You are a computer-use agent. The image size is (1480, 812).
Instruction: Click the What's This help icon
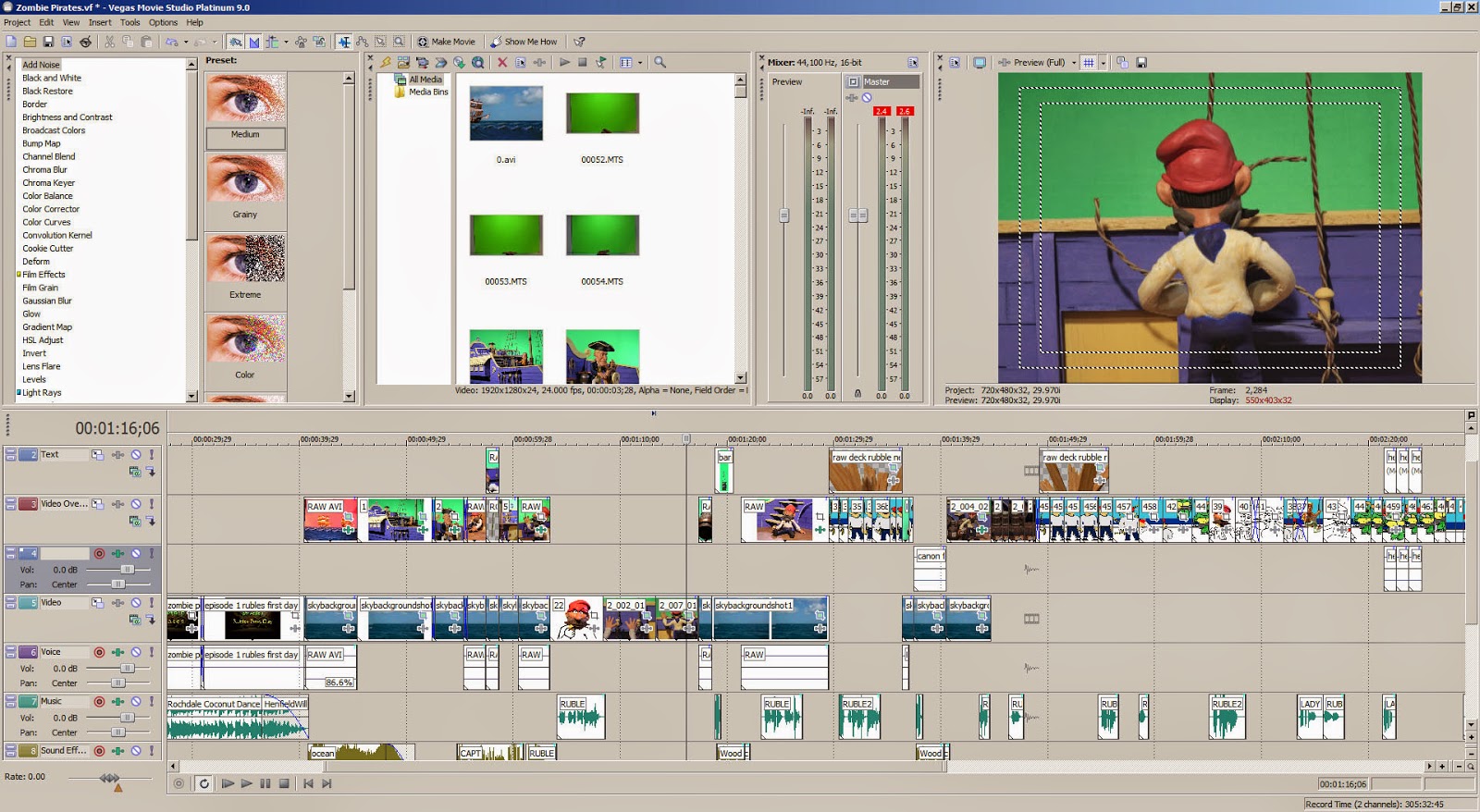pyautogui.click(x=579, y=42)
